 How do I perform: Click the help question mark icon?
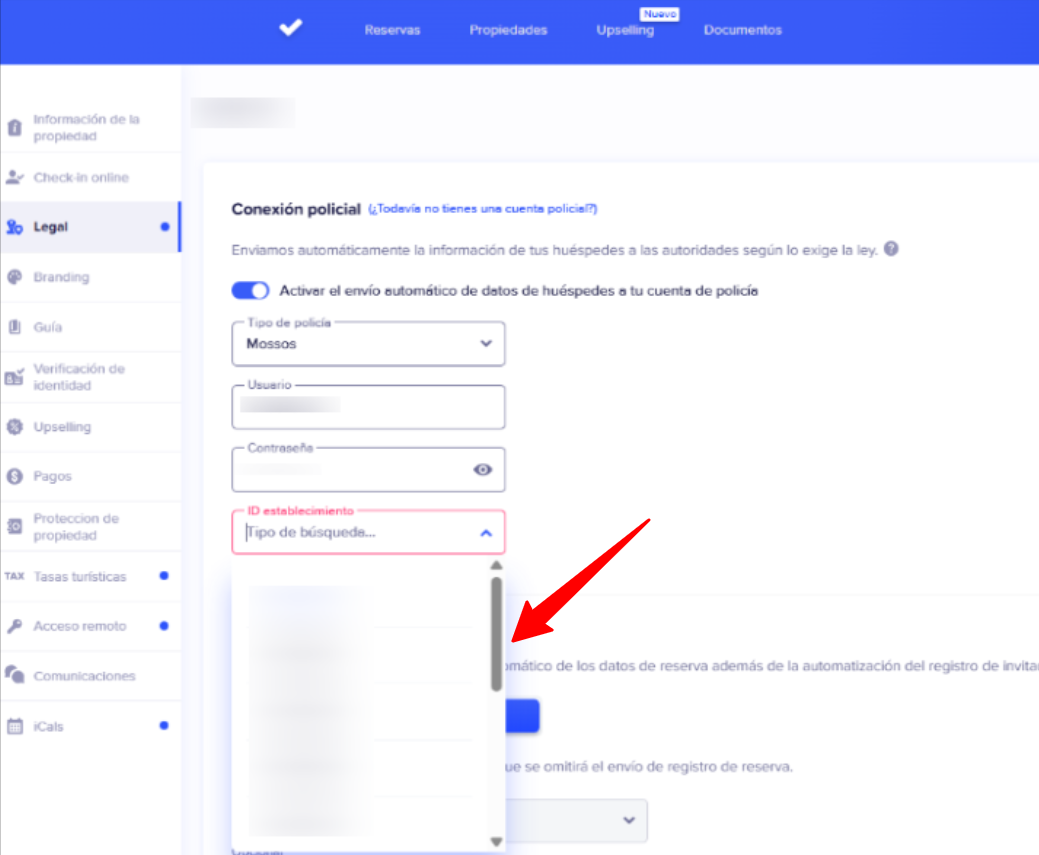click(x=891, y=249)
